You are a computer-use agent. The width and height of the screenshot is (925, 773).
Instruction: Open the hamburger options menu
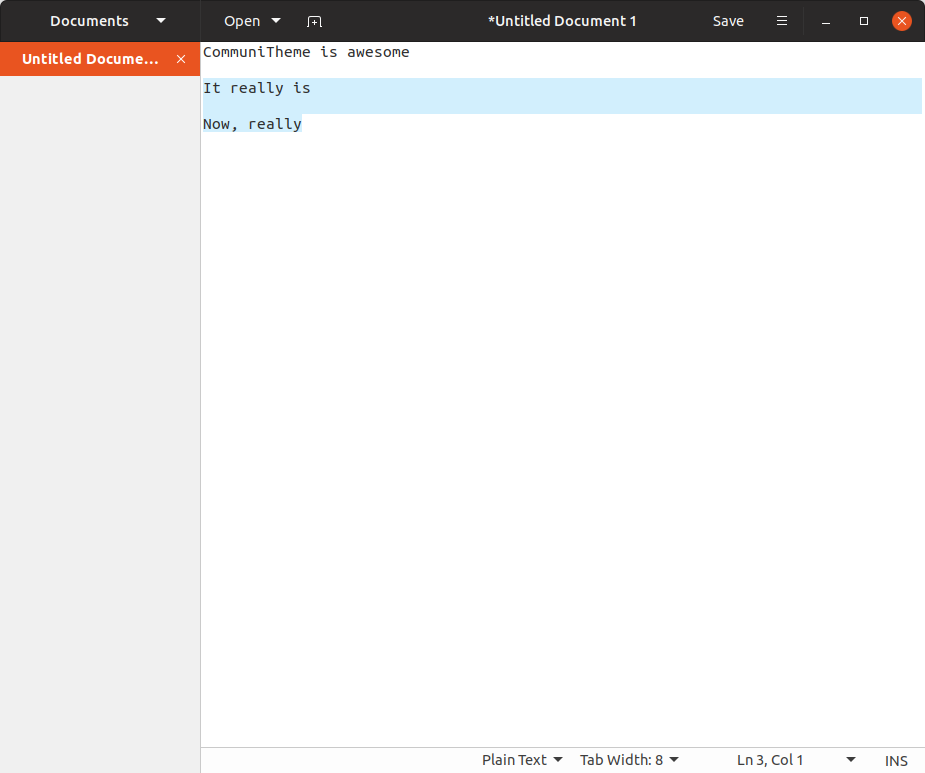click(782, 21)
